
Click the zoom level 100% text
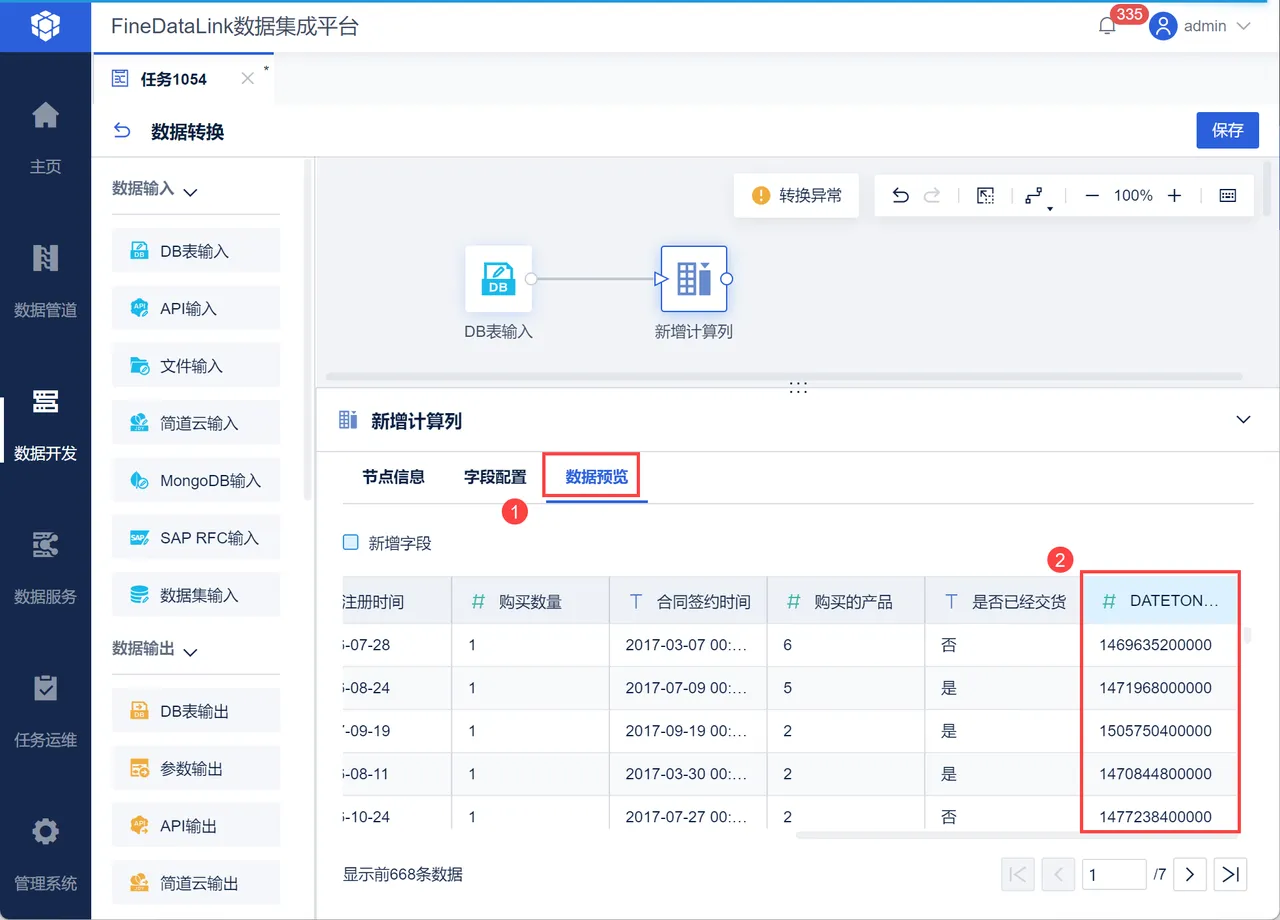[1133, 196]
